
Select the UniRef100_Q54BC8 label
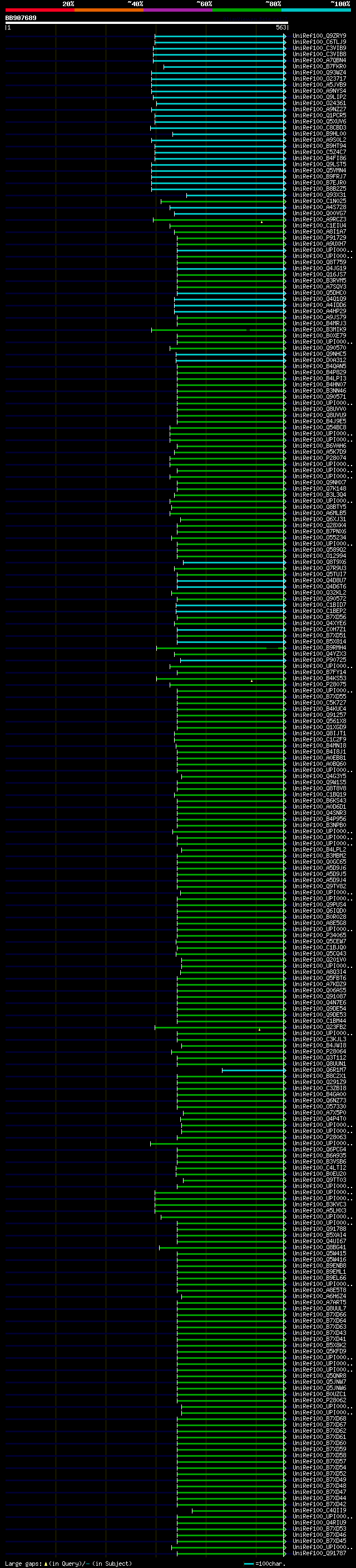(319, 427)
